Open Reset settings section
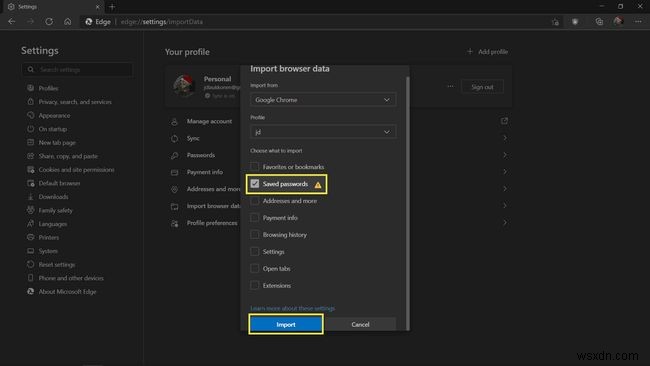650x366 pixels. point(57,264)
